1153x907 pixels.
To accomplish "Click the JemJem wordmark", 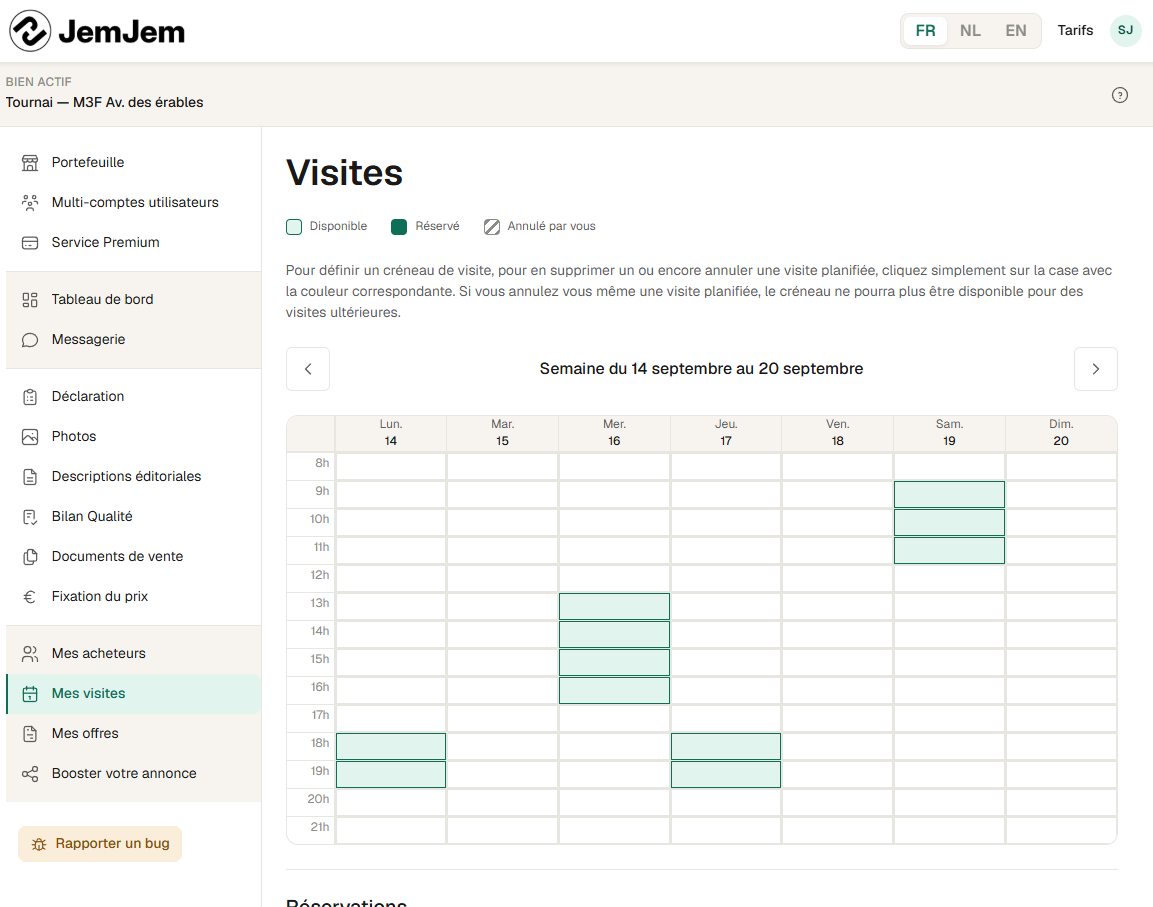I will [121, 32].
